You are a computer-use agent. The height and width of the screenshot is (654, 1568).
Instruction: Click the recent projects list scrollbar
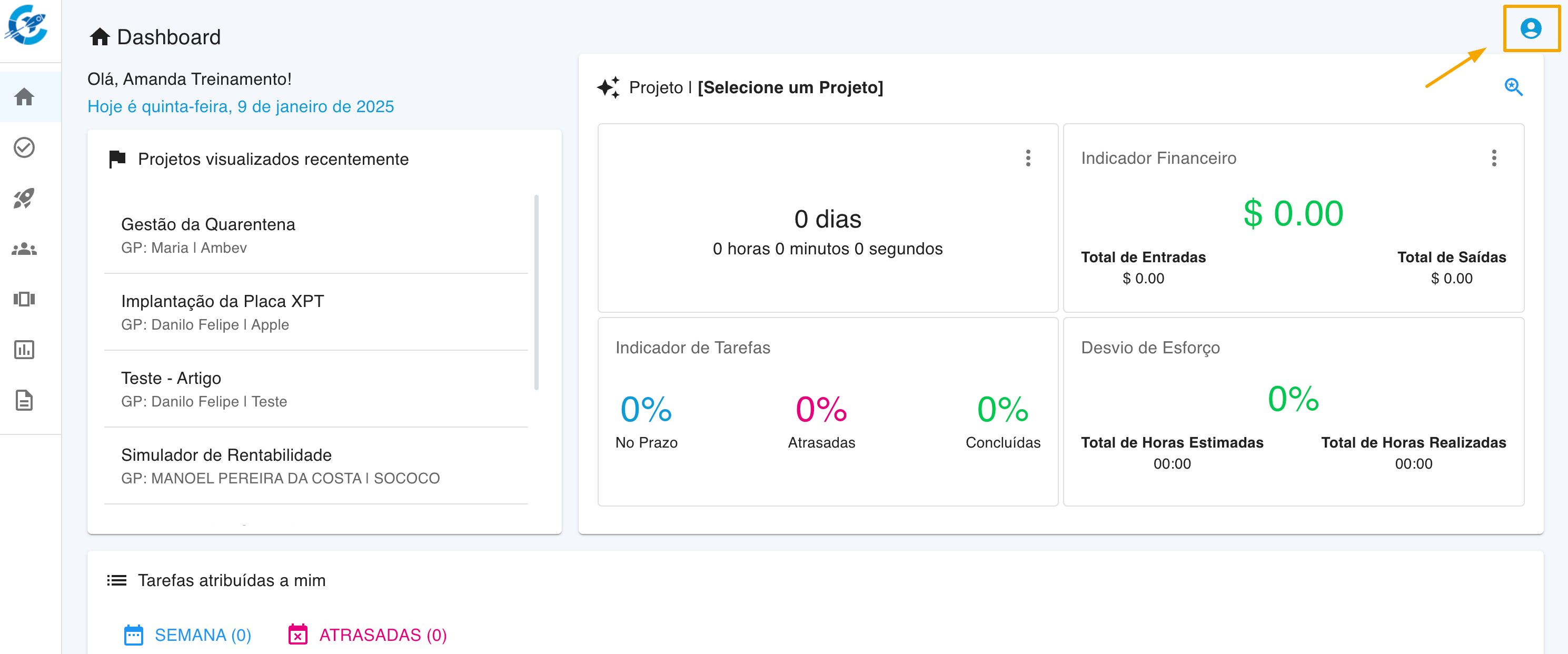[x=536, y=292]
